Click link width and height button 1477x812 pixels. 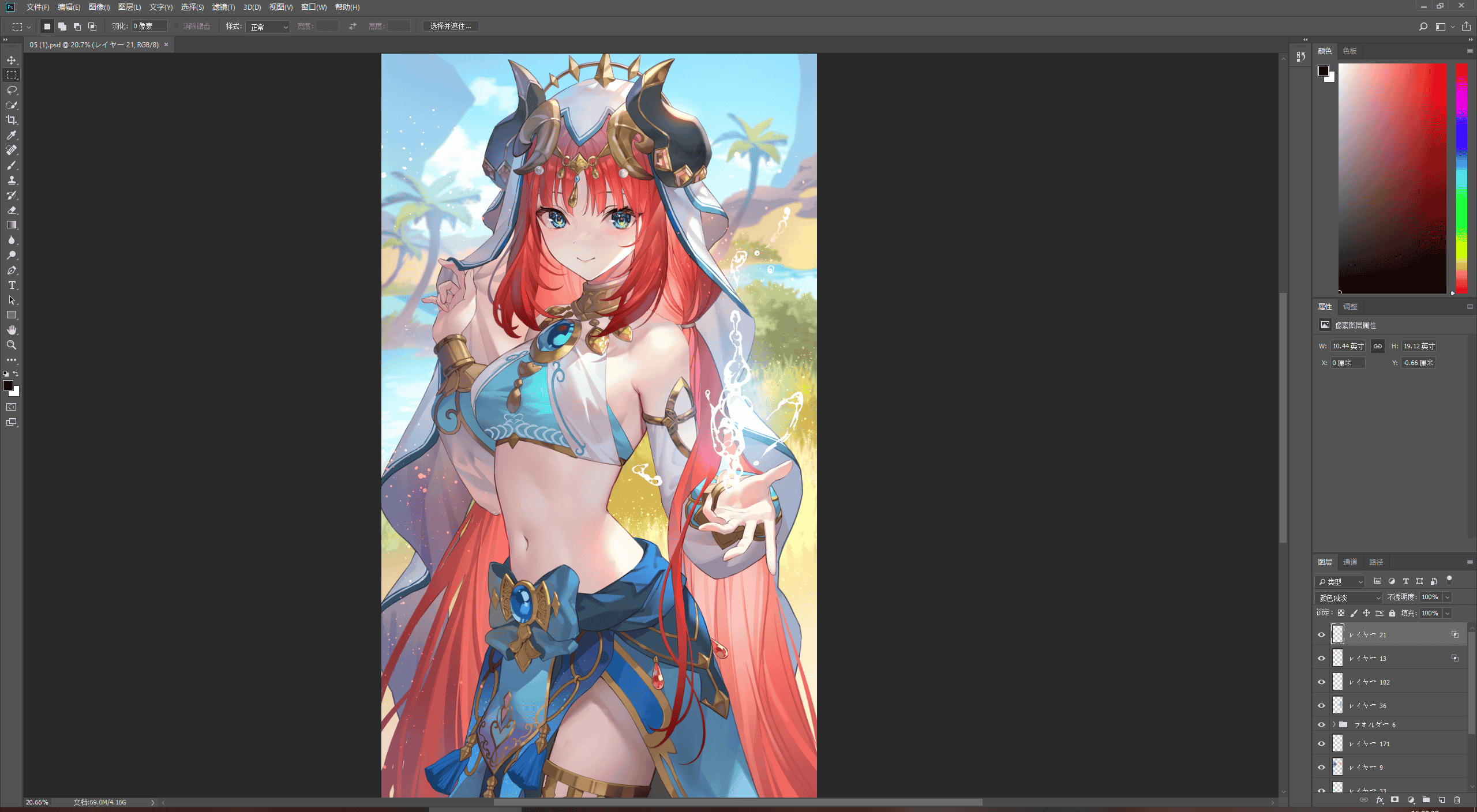(x=1378, y=346)
